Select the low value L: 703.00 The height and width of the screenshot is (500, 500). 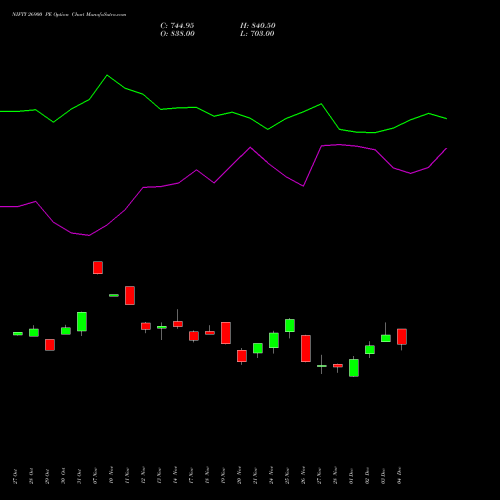coord(257,34)
